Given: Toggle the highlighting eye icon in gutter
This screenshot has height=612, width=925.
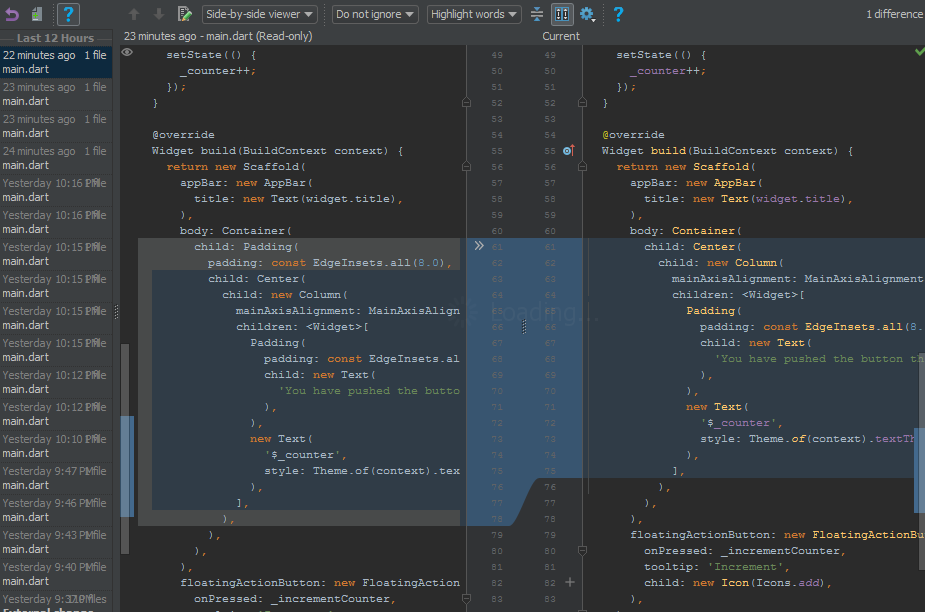Looking at the screenshot, I should (x=126, y=50).
